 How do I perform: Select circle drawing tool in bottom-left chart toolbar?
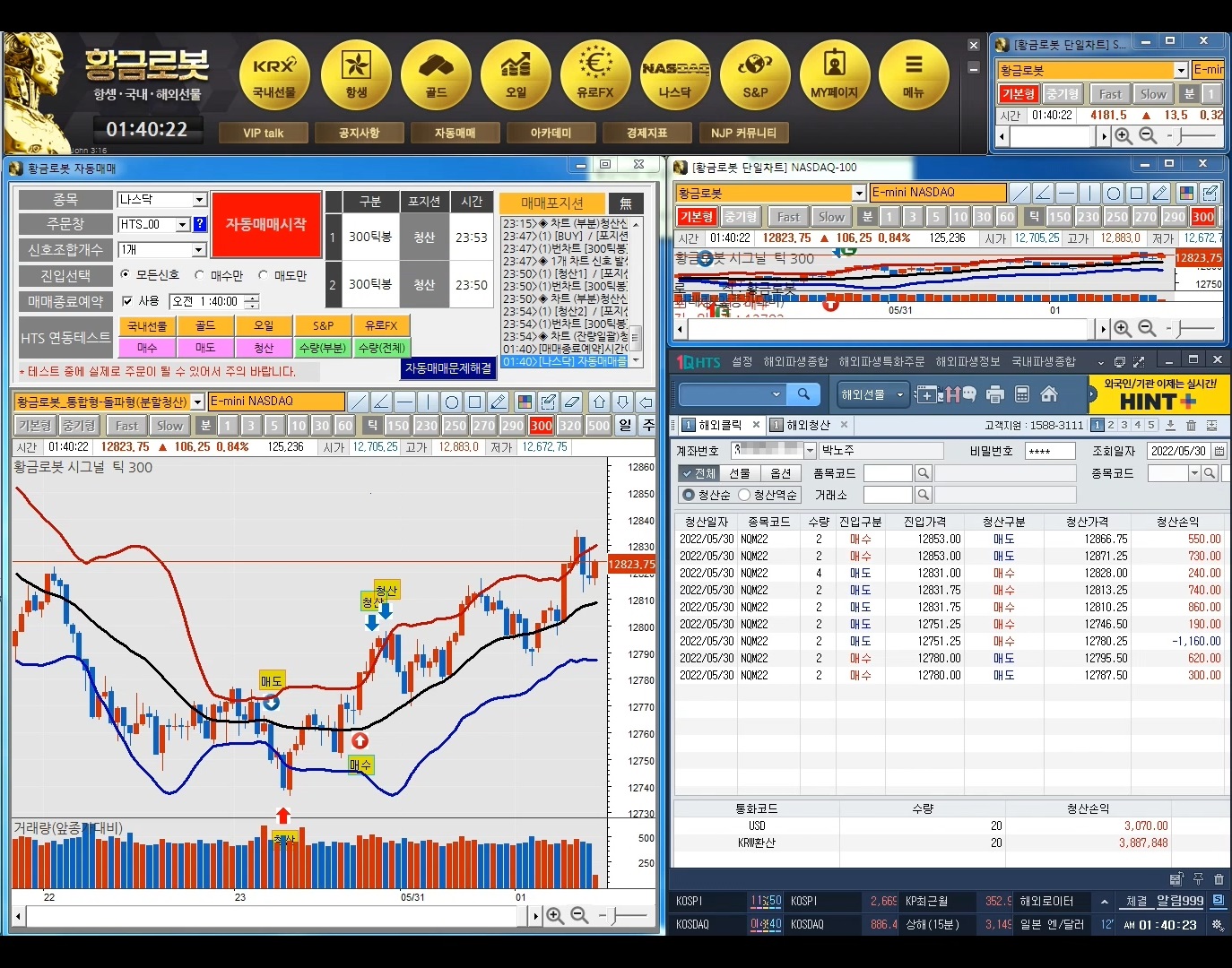coord(452,402)
